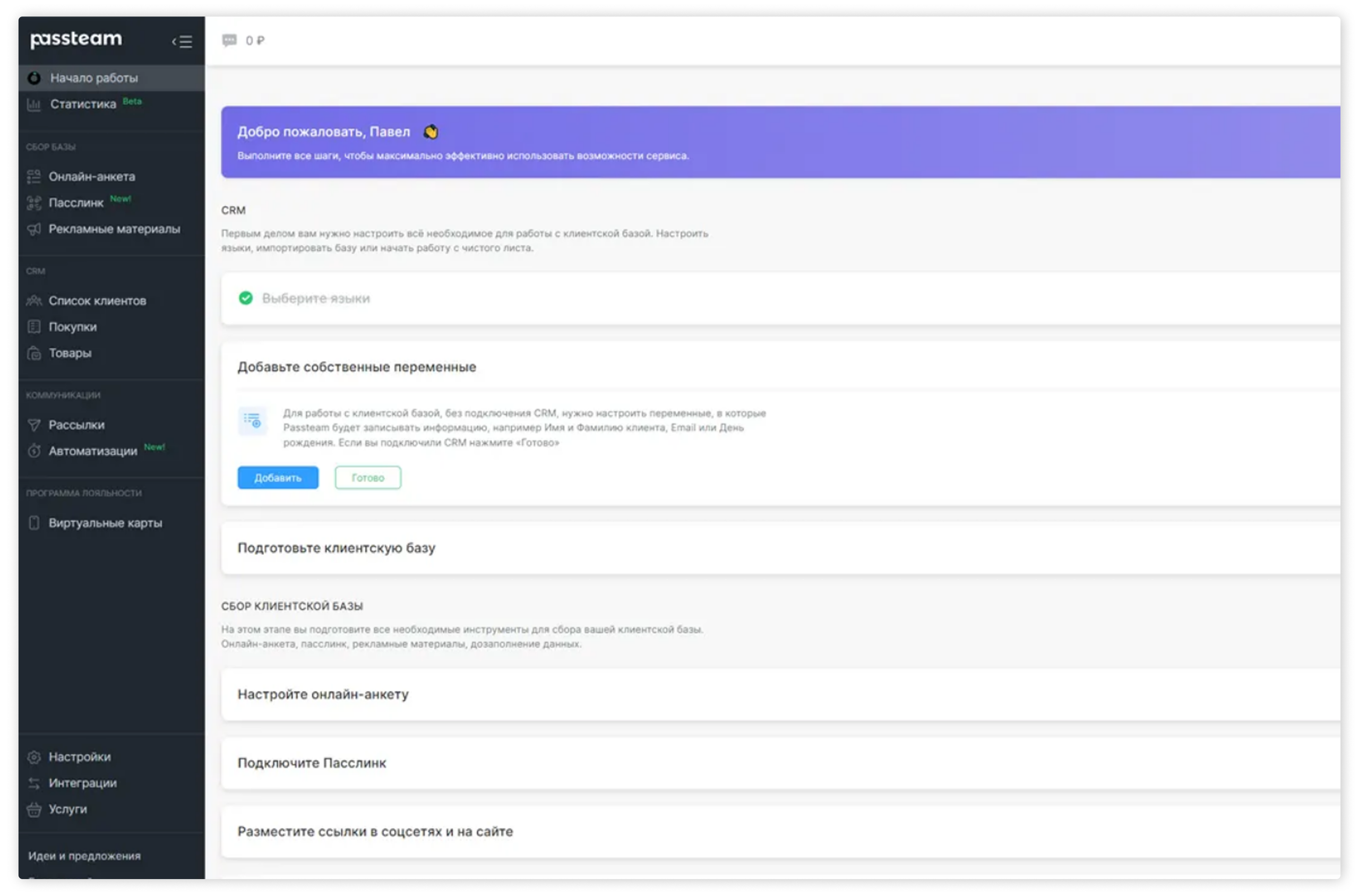Click green checkmark next to Выберите языки

(x=246, y=298)
